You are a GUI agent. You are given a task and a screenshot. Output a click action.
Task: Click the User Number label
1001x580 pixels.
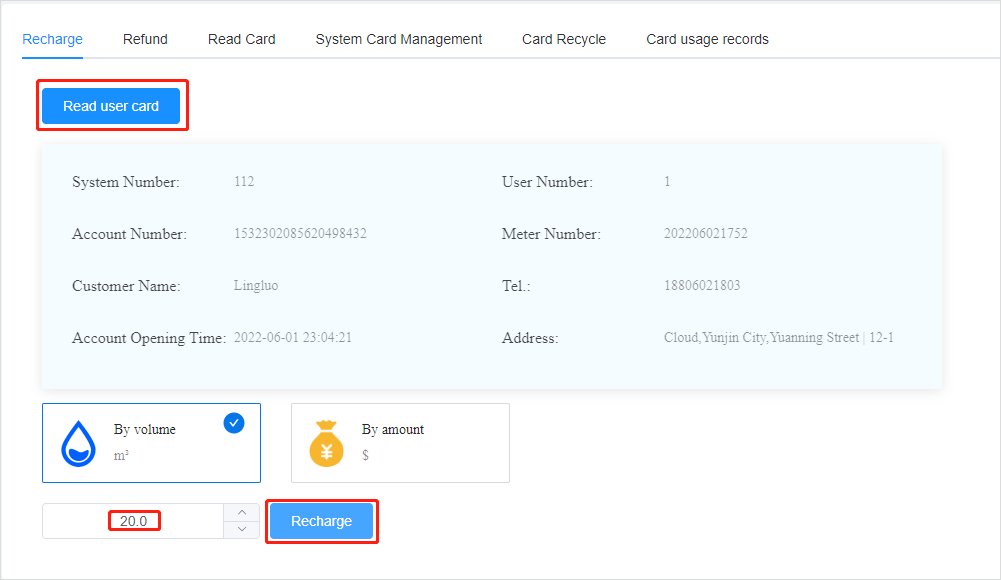[547, 182]
